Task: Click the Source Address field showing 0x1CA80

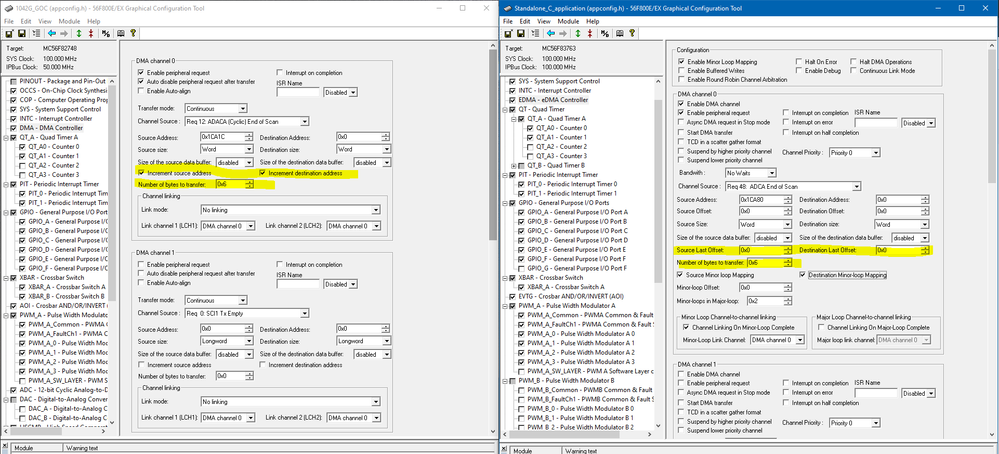Action: pyautogui.click(x=766, y=199)
